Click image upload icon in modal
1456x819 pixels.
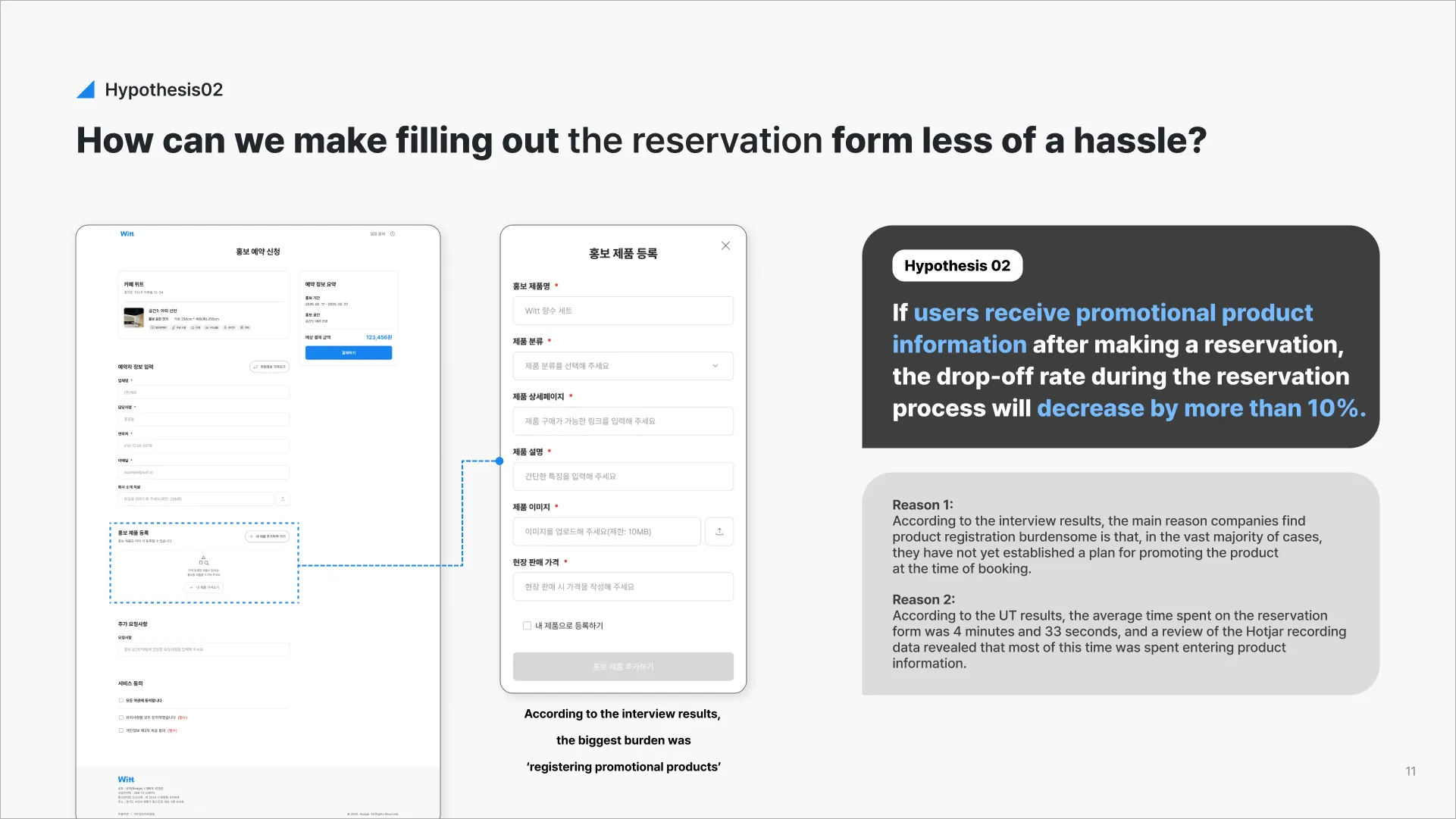point(719,532)
